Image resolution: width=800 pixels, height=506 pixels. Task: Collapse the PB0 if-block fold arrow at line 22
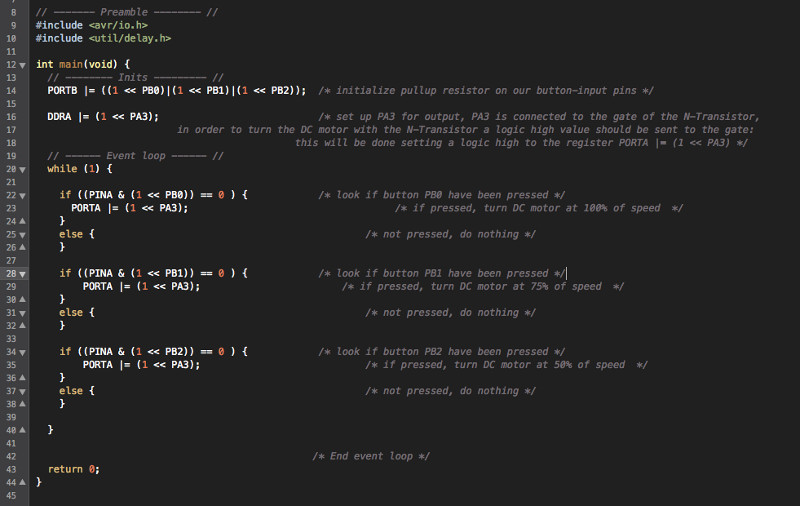click(22, 196)
